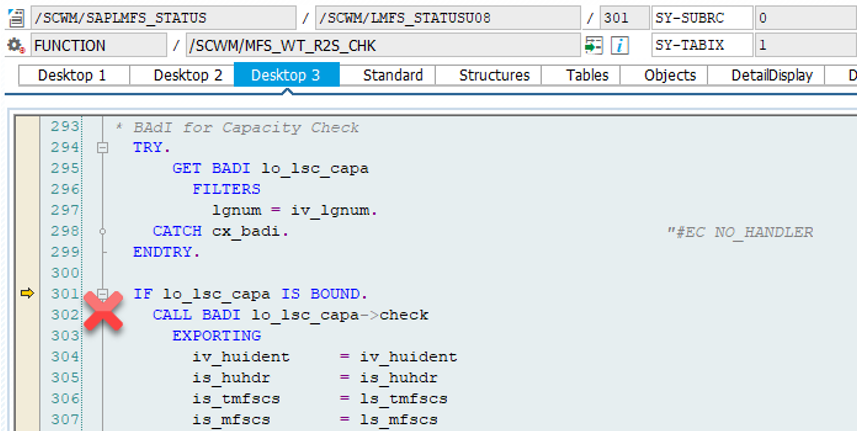Viewport: 857px width, 431px height.
Task: Click line number 298
Action: [65, 232]
